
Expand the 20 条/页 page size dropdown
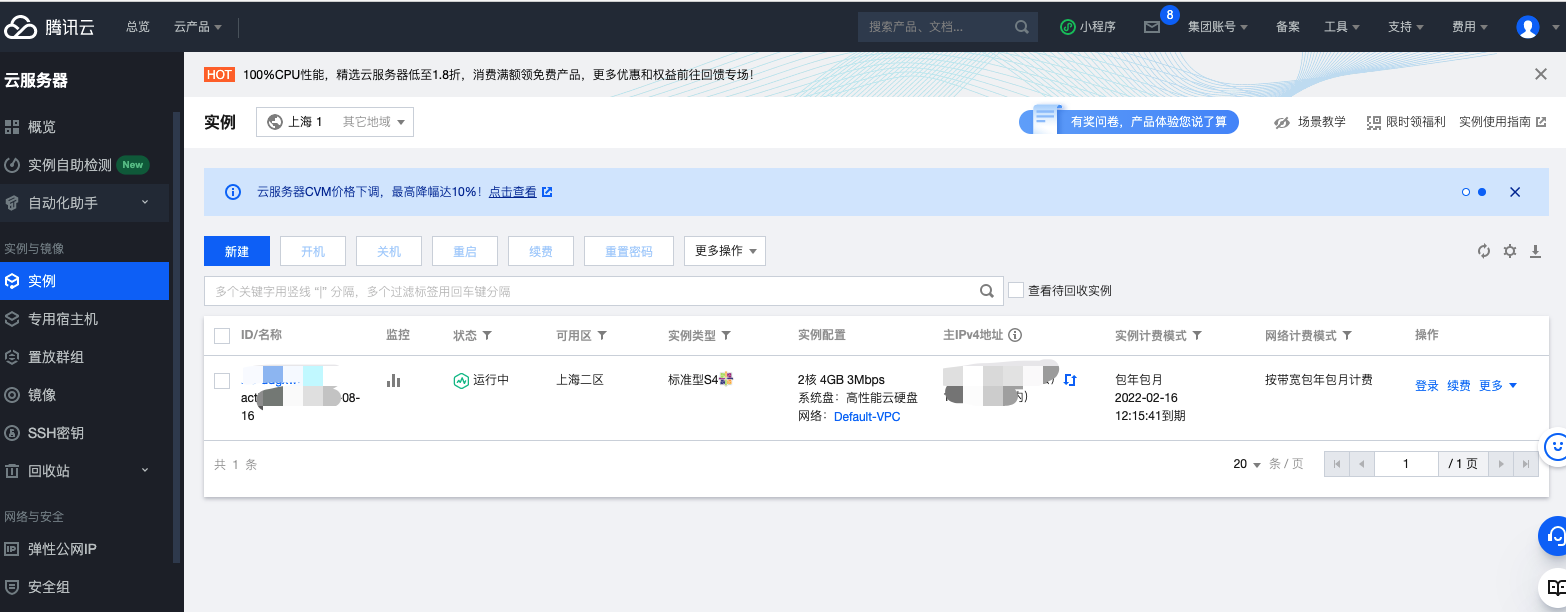click(x=1247, y=464)
